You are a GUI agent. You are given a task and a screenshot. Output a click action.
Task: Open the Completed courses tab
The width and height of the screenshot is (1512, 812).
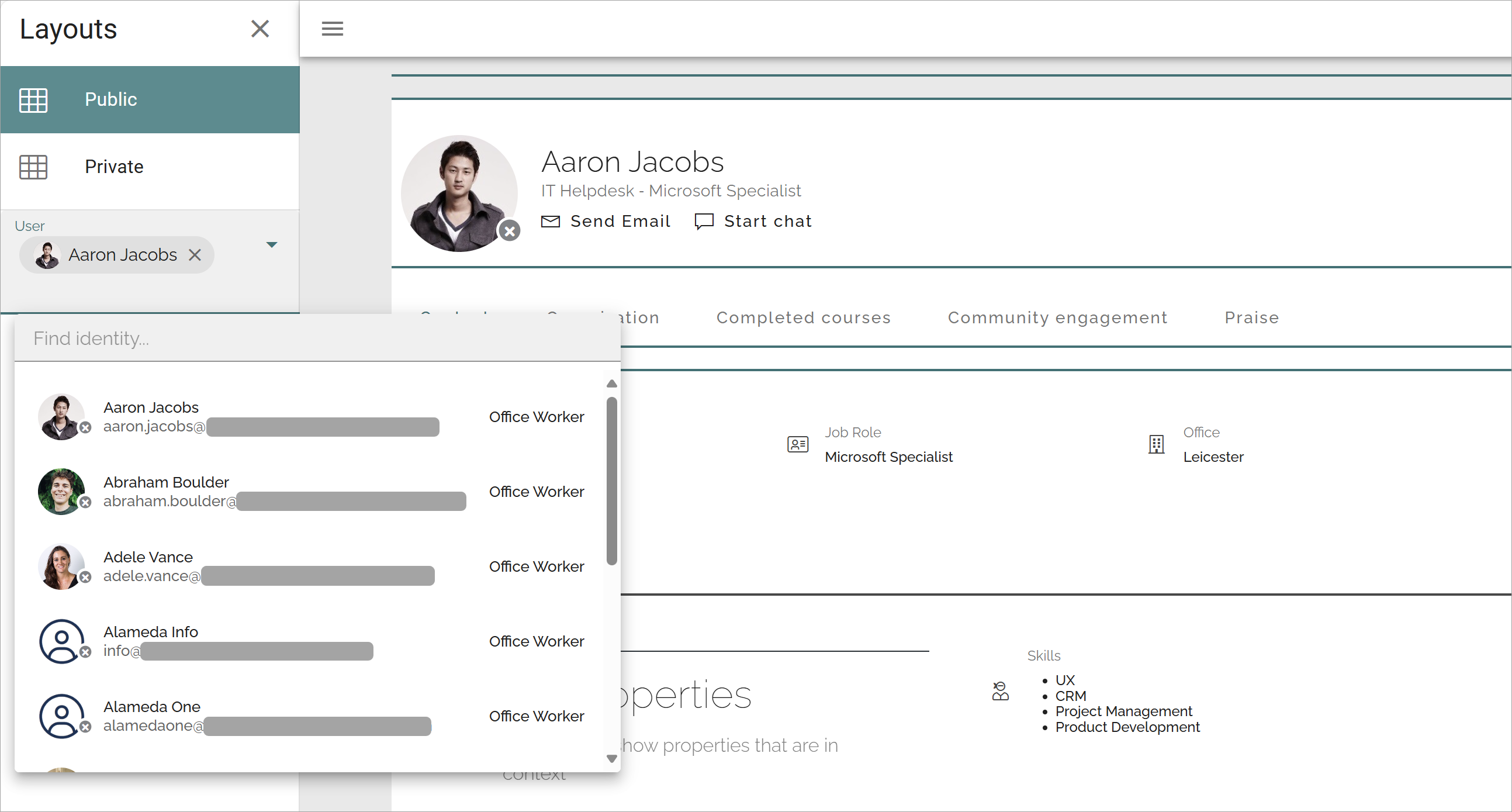(x=804, y=317)
